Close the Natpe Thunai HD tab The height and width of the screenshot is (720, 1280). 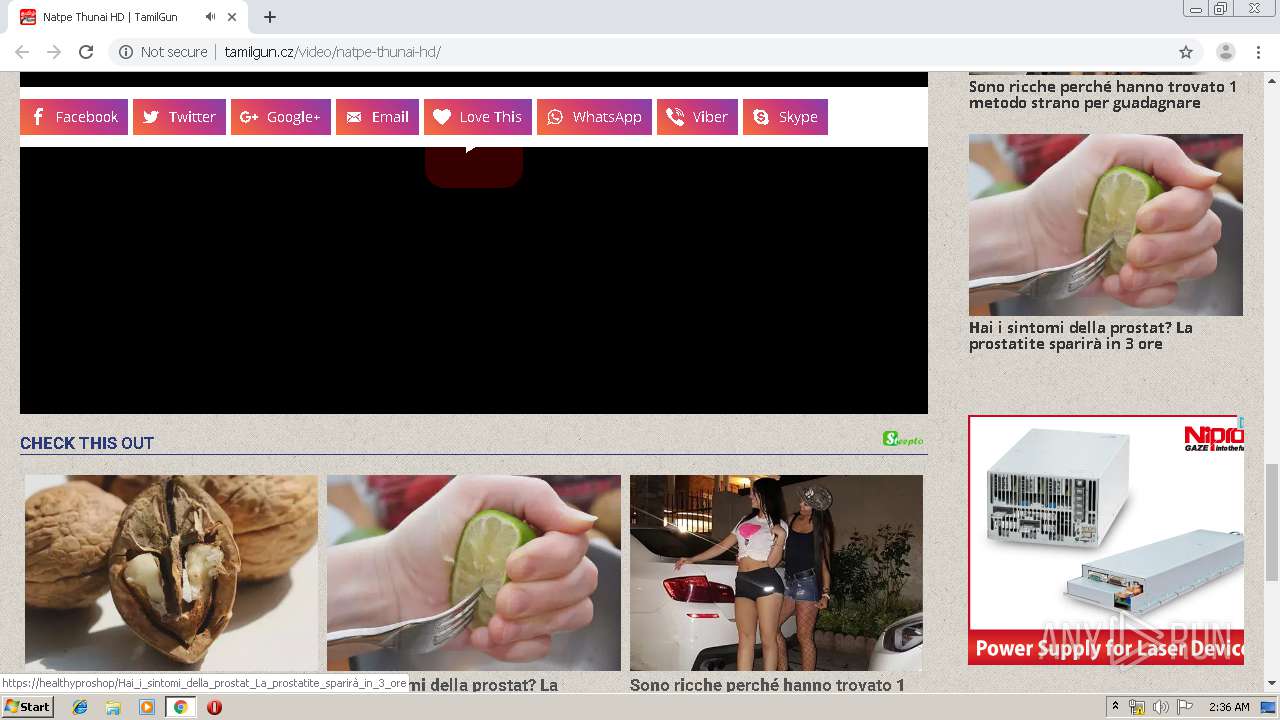(232, 17)
